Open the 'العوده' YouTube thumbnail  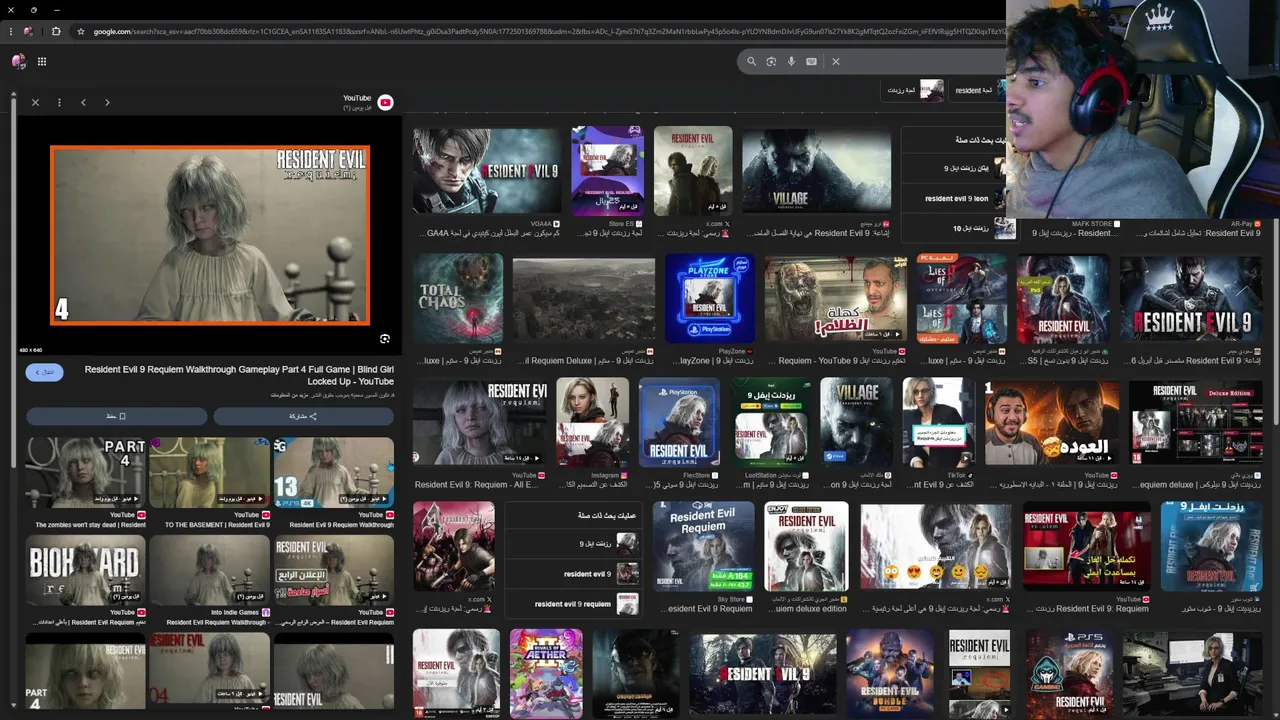click(1051, 421)
